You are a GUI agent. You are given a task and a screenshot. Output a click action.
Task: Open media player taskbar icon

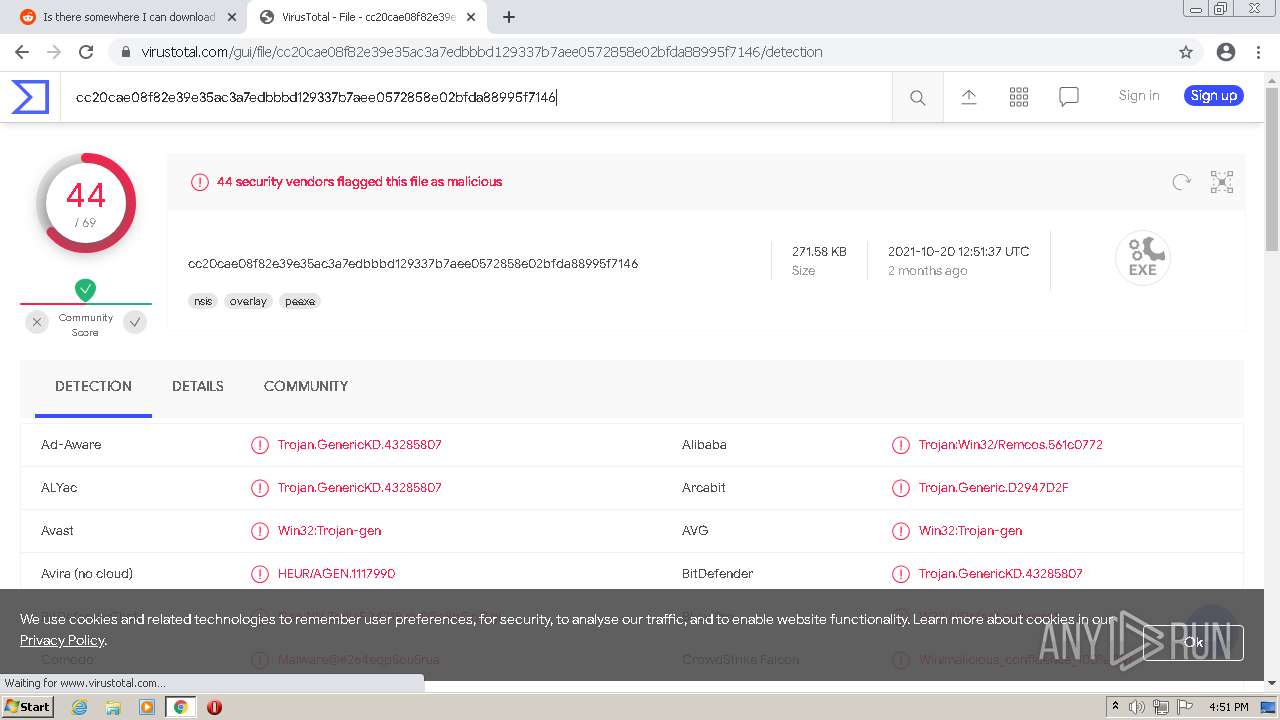147,707
